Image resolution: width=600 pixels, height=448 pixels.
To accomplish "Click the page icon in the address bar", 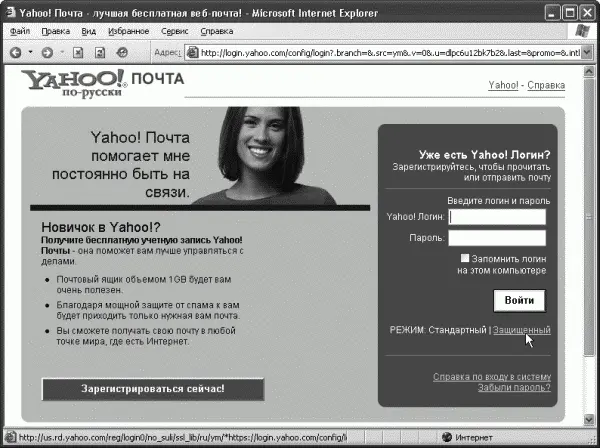I will [x=192, y=52].
